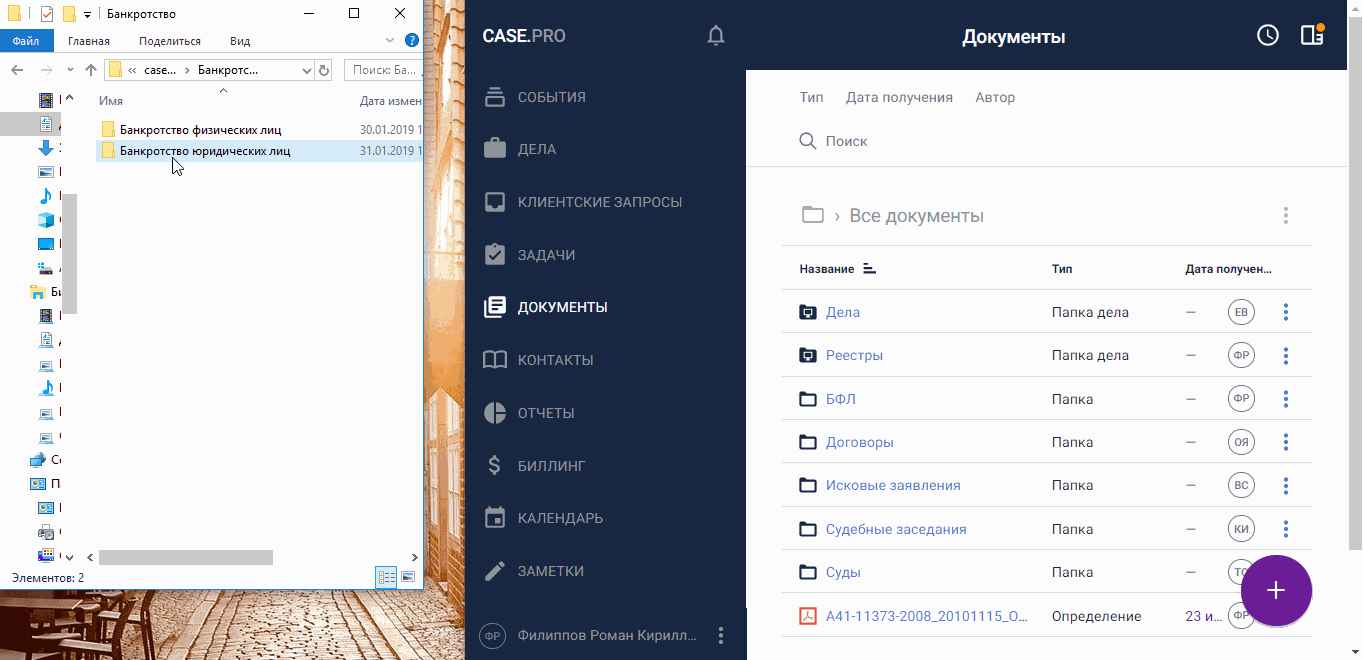This screenshot has height=660, width=1363.
Task: Go to ДЕЛА section in sidebar
Action: click(537, 149)
